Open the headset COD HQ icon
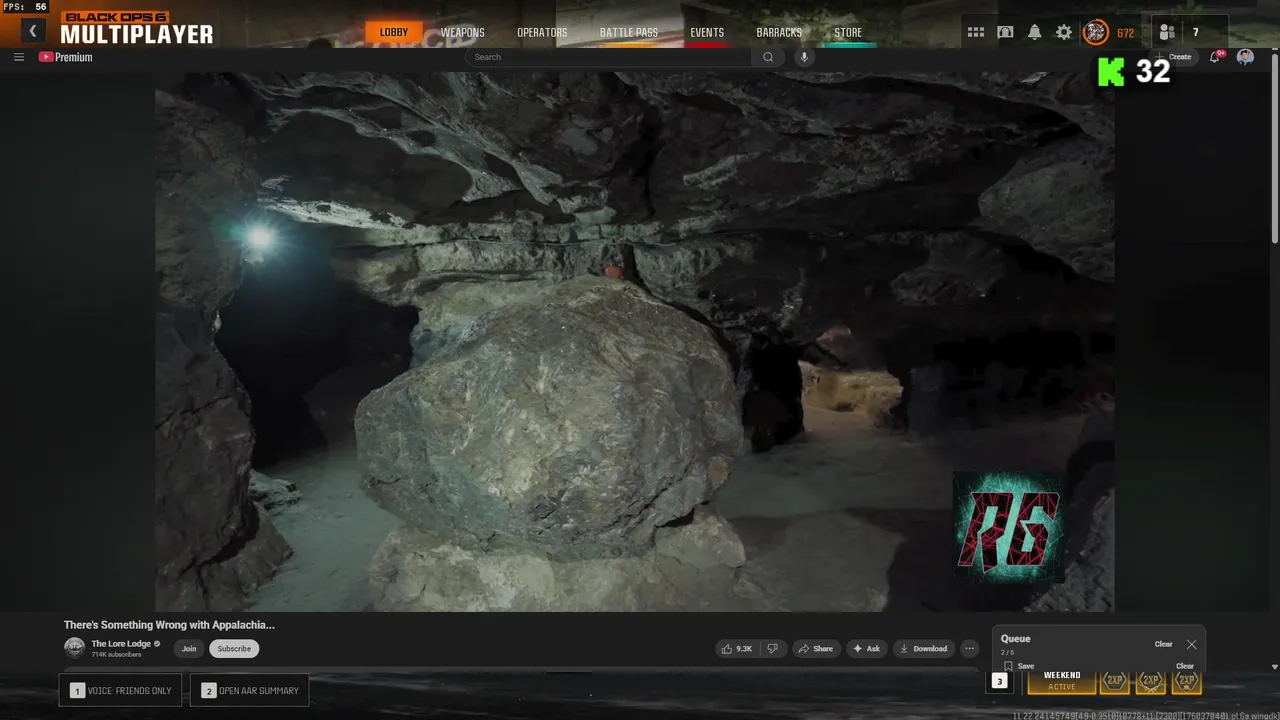The height and width of the screenshot is (720, 1280). click(1005, 32)
